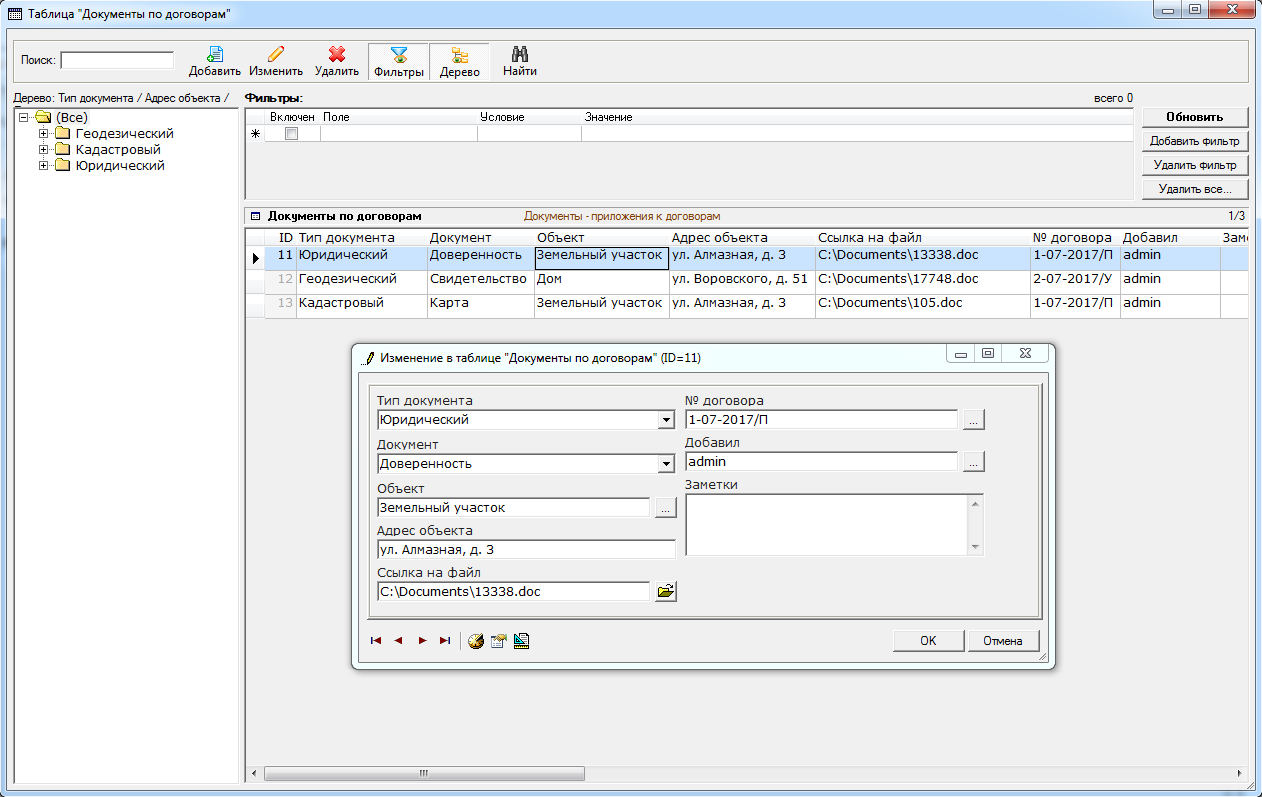Click the Поиск search field
The image size is (1262, 797).
coord(117,60)
